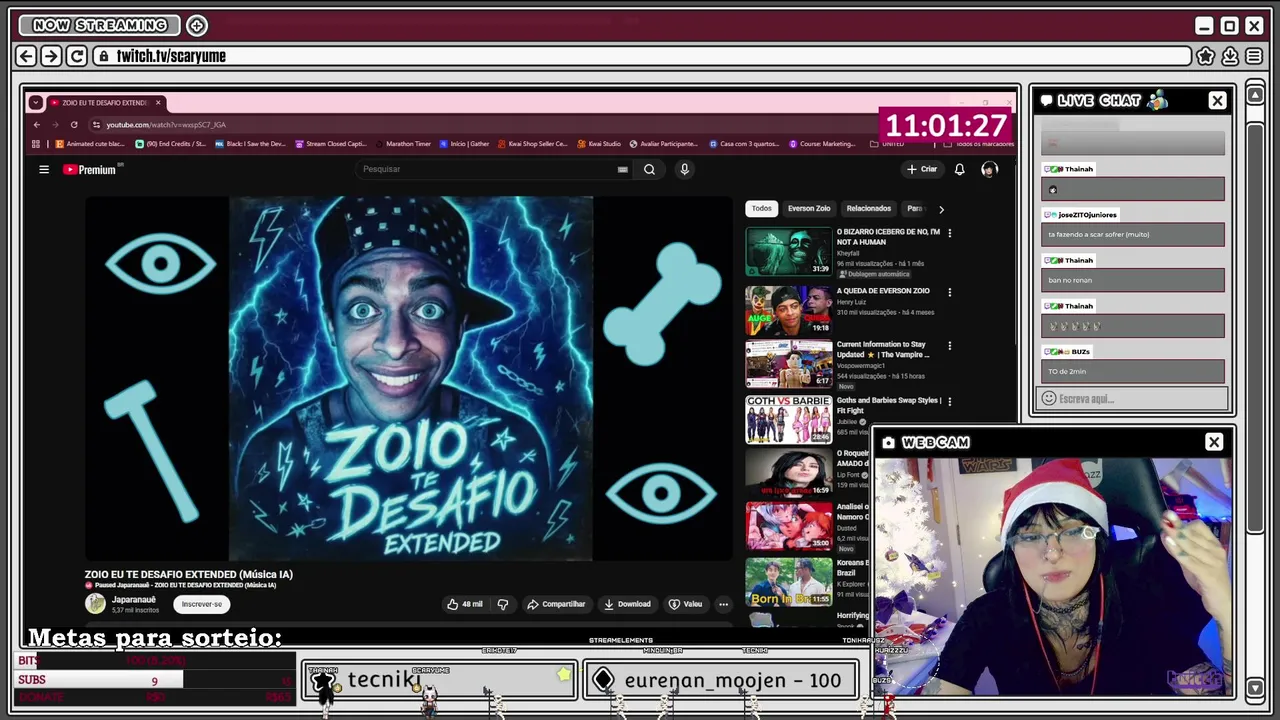Open A QUEDA DE EVERSON ZOIO thumbnail
This screenshot has height=720, width=1280.
[788, 310]
